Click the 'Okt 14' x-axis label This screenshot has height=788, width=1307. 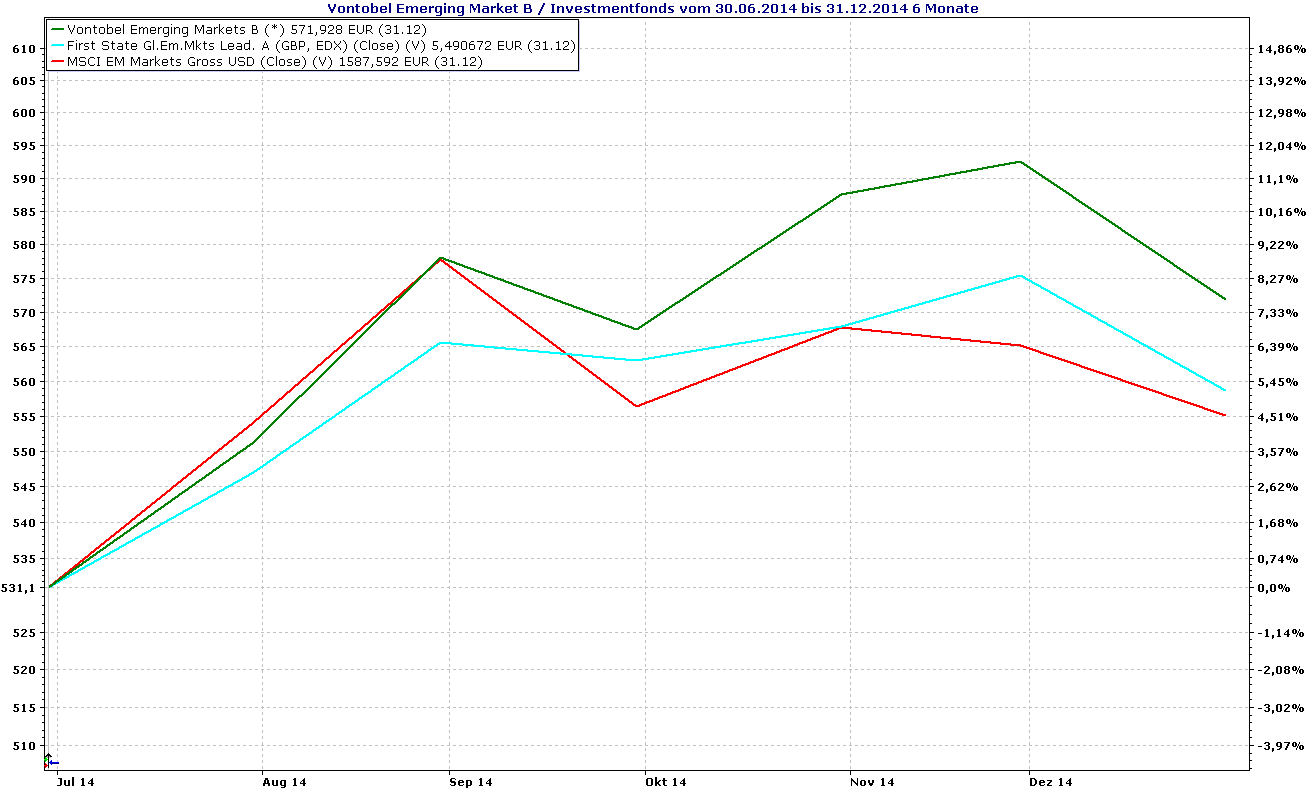click(666, 782)
